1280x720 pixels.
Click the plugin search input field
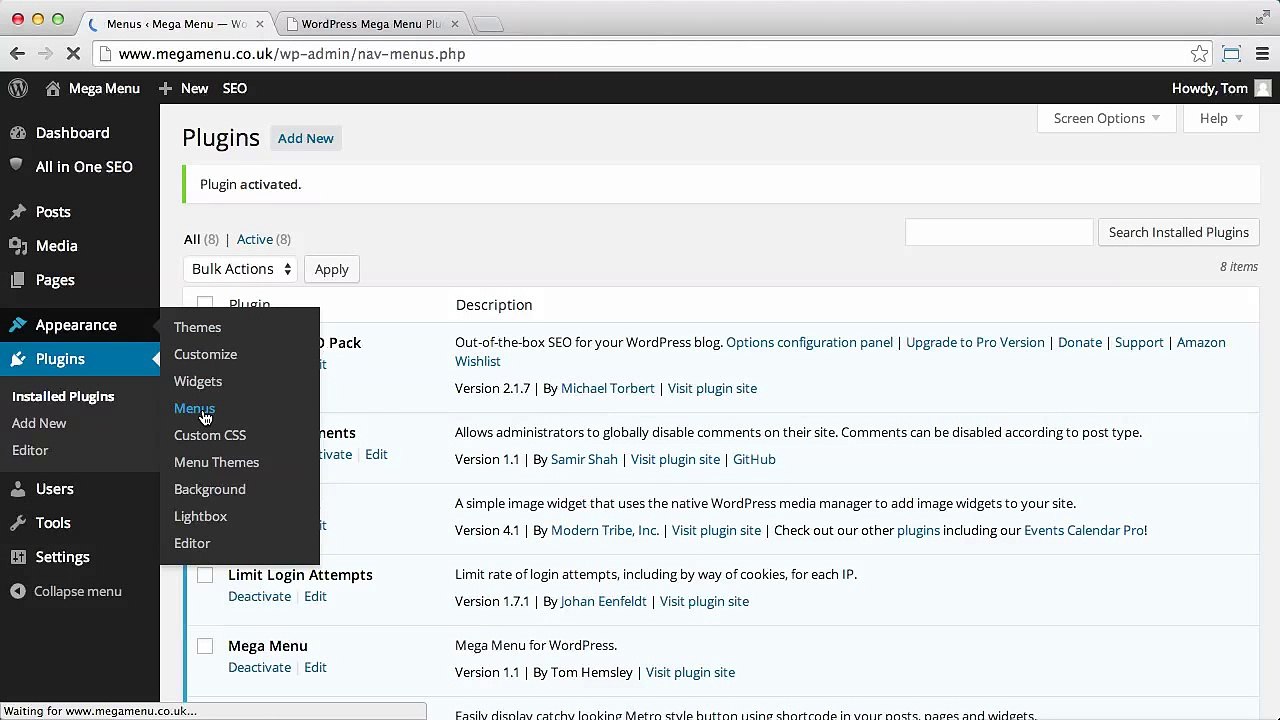999,232
